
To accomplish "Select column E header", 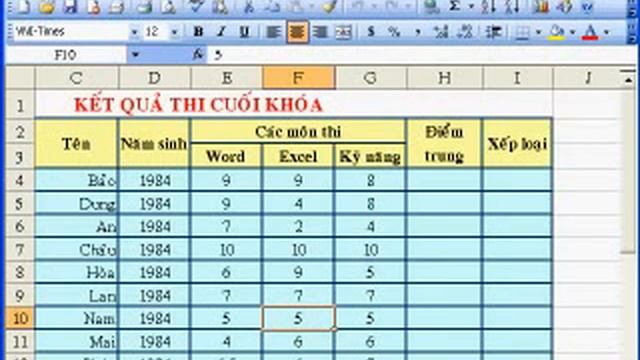I will pyautogui.click(x=227, y=78).
